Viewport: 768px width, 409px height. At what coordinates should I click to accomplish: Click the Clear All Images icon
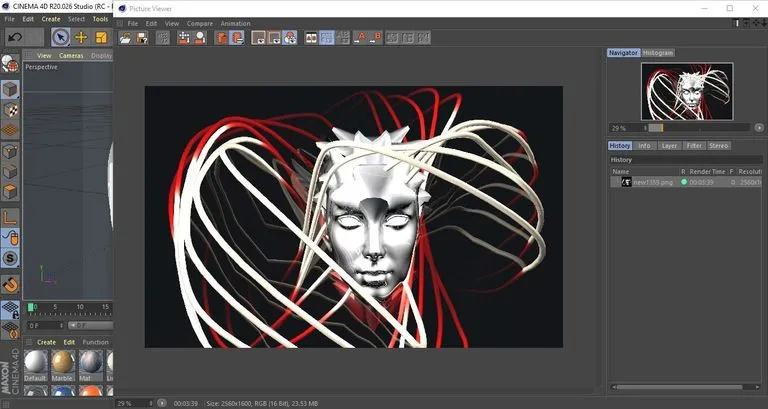coord(184,38)
